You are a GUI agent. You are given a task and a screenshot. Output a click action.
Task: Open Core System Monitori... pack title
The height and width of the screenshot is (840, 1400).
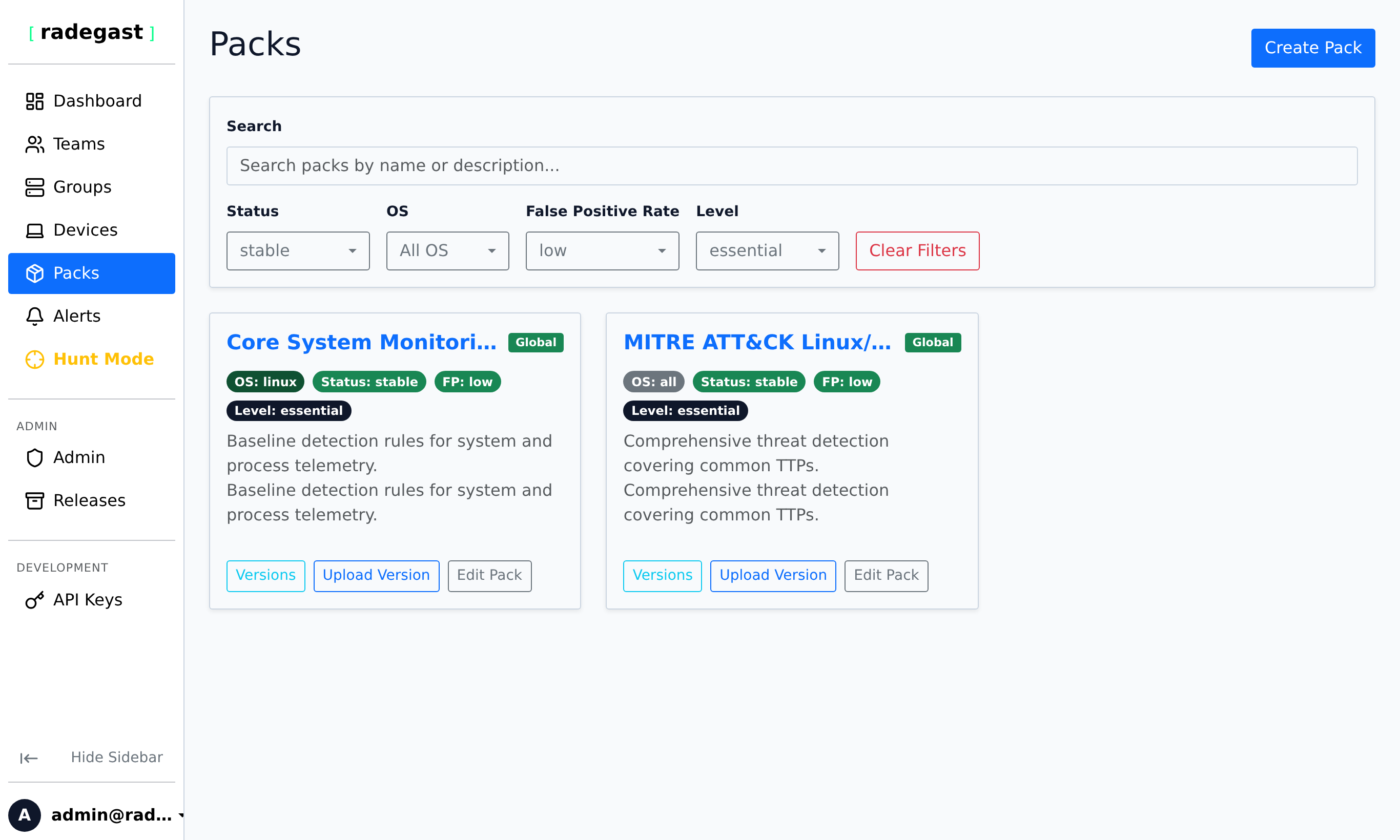[361, 343]
